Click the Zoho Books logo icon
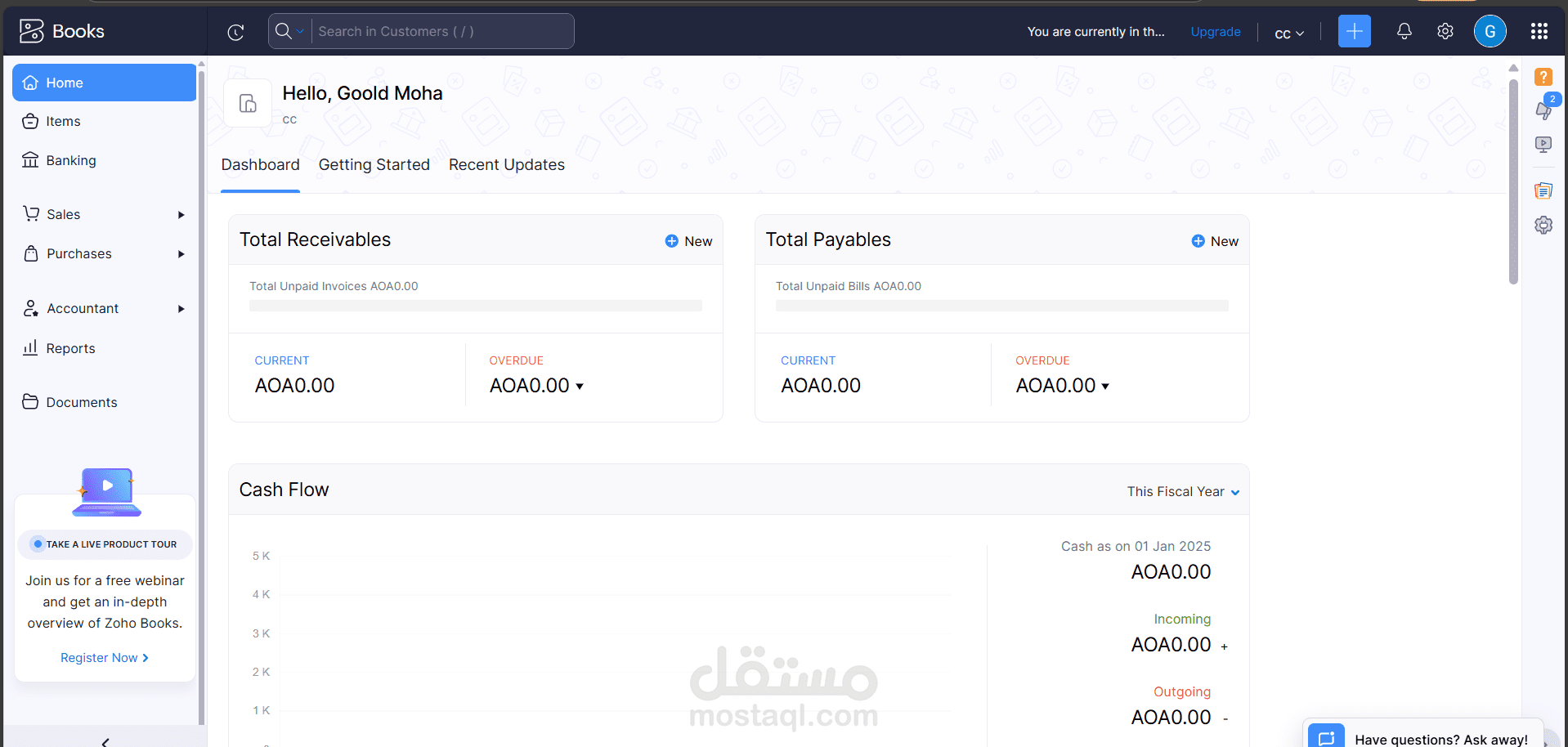Screen dimensions: 1568x747 click(32, 31)
